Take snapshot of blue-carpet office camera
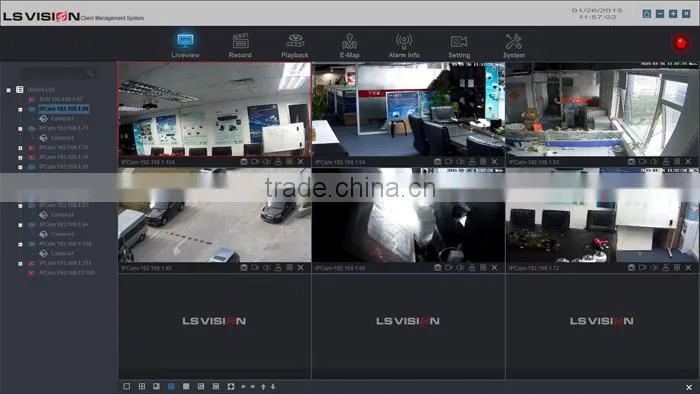The width and height of the screenshot is (700, 394). (x=438, y=162)
